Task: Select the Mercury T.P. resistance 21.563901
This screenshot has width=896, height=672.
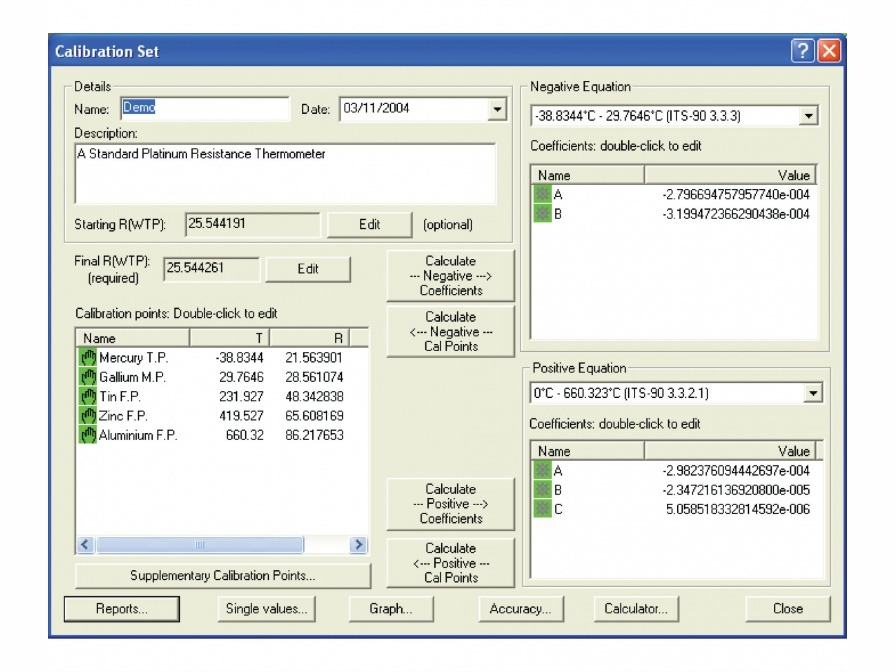Action: pos(314,358)
